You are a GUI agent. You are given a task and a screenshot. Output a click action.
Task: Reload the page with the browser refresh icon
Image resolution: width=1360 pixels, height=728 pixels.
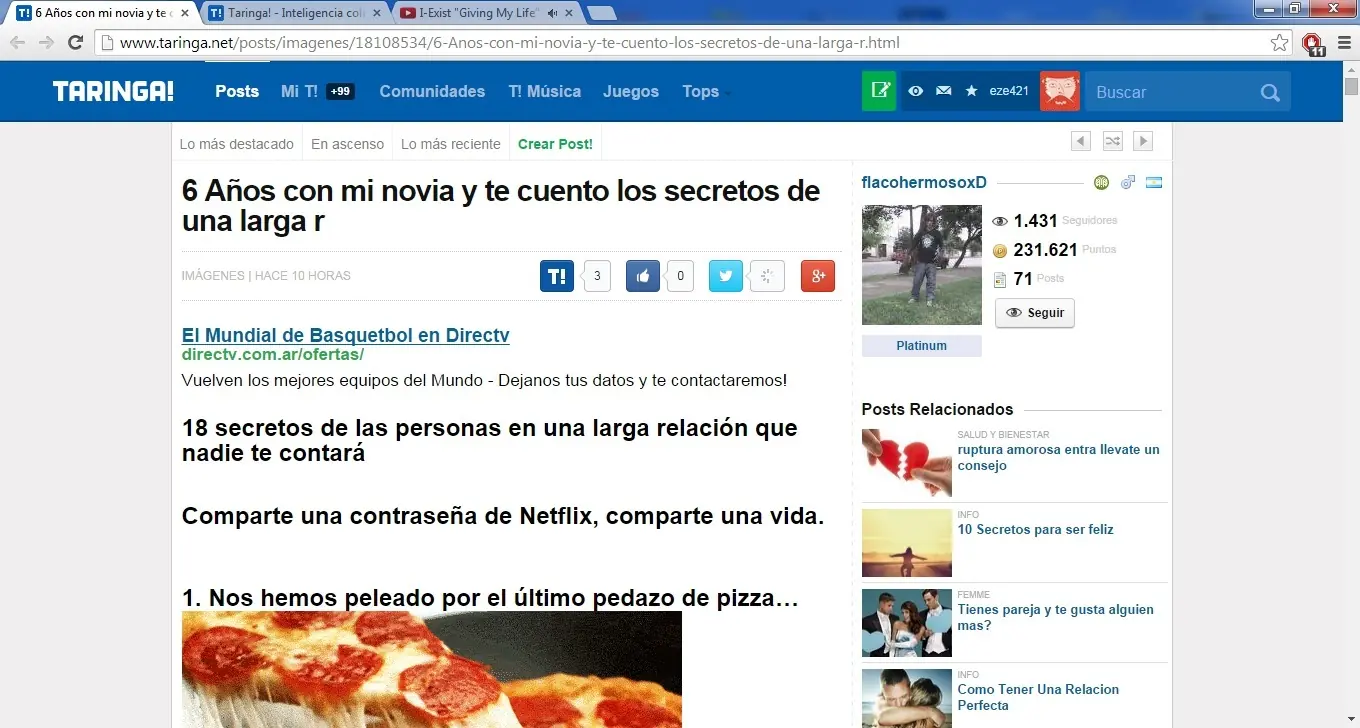(x=75, y=42)
